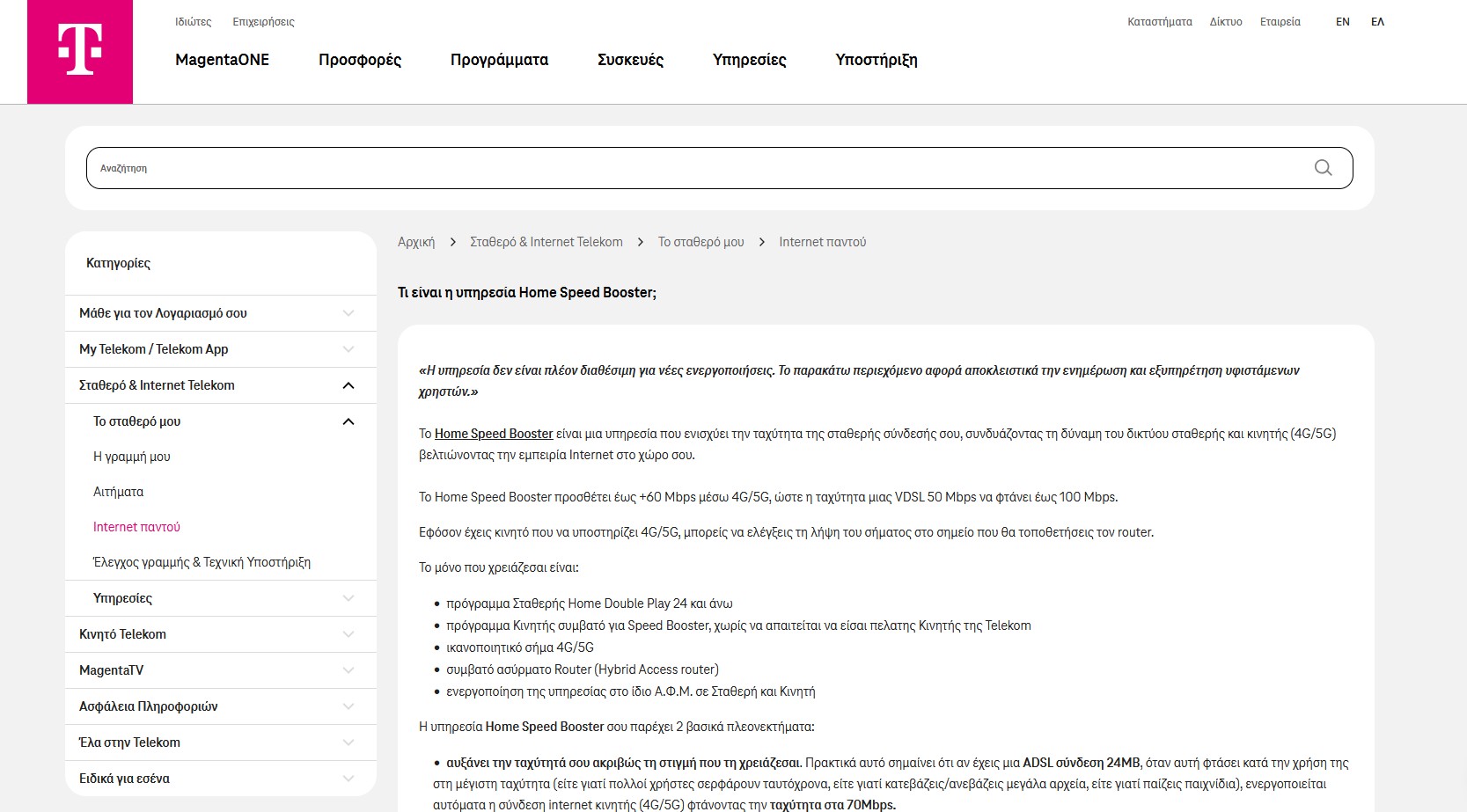This screenshot has width=1467, height=812.
Task: Go to Καταστήματα link
Action: tap(1160, 22)
